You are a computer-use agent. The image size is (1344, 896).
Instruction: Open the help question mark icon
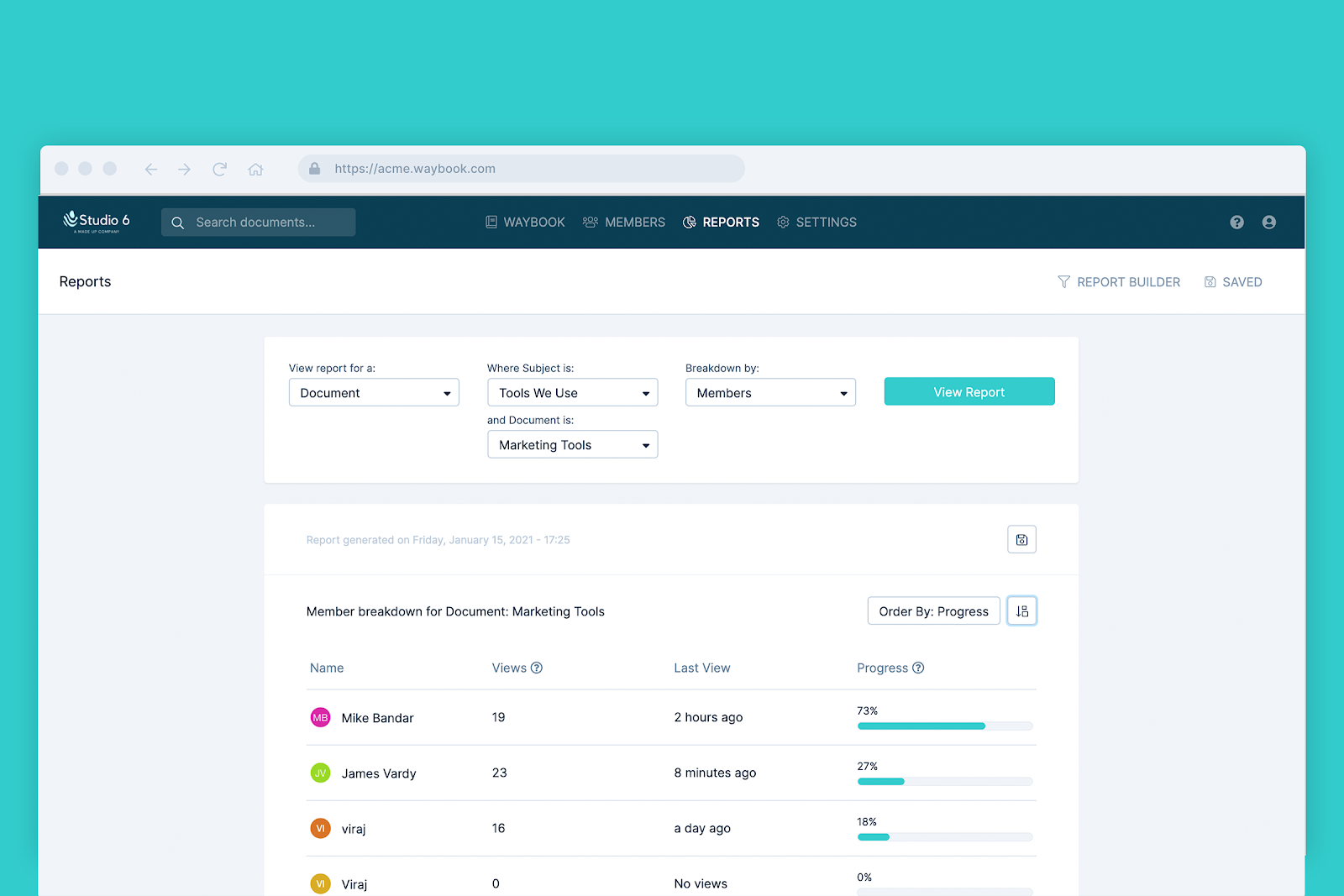(1236, 223)
